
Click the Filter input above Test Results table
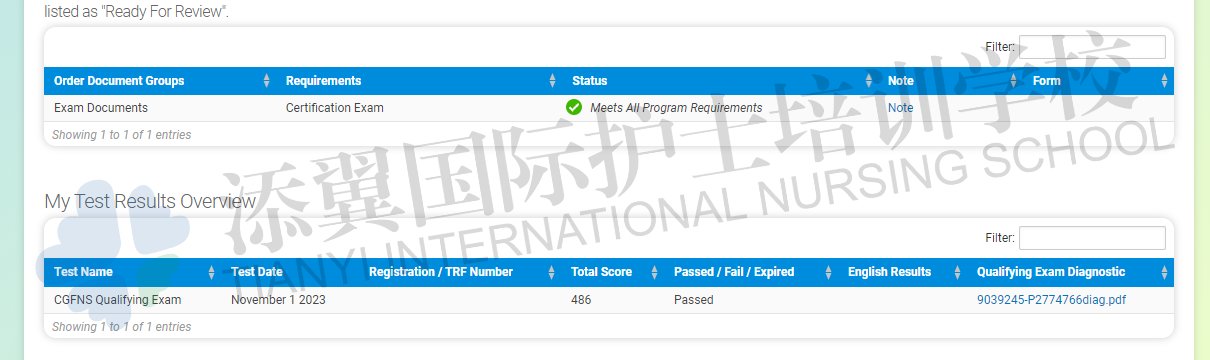tap(1092, 238)
